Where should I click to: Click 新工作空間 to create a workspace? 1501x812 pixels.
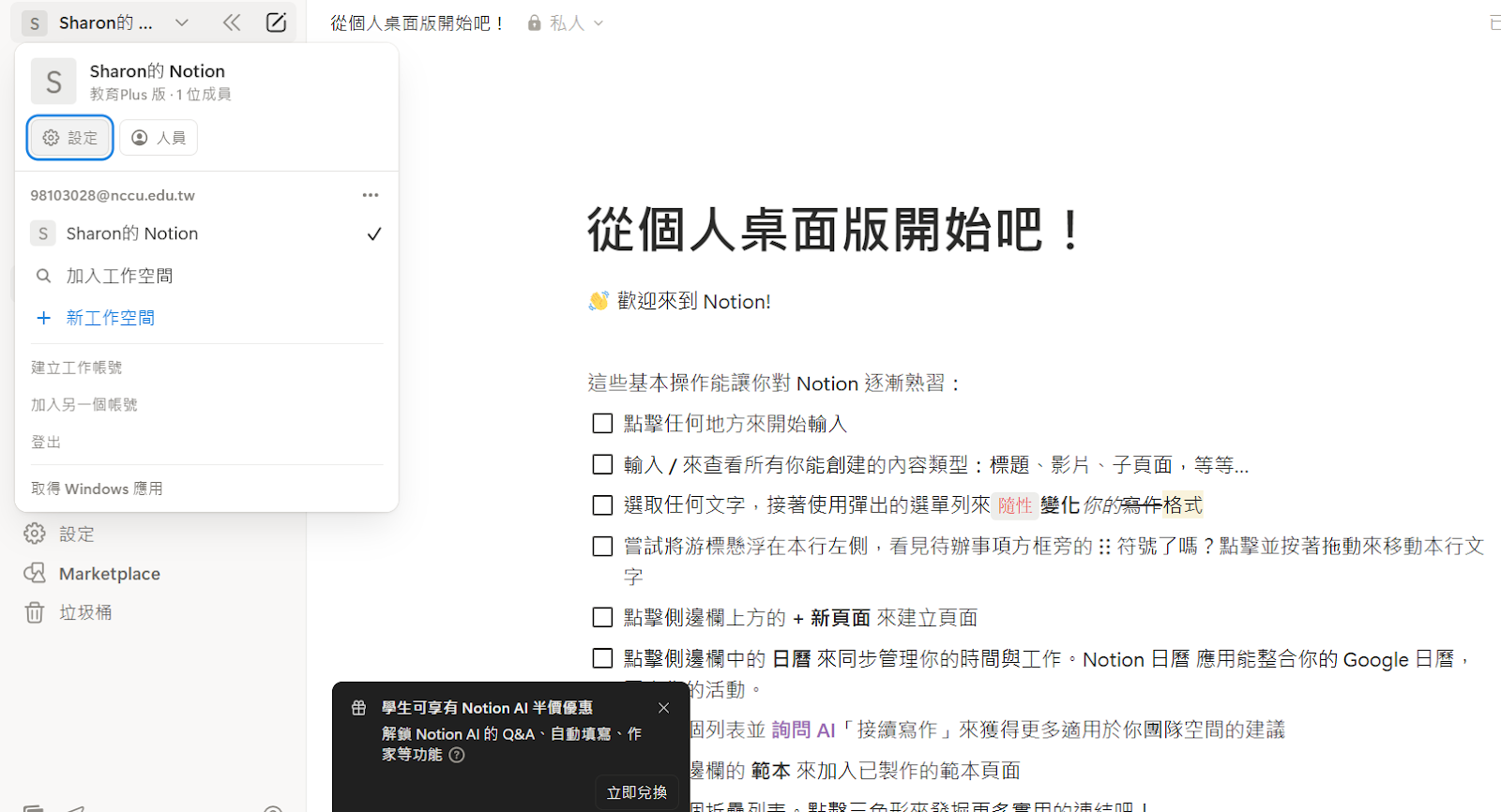click(x=110, y=318)
